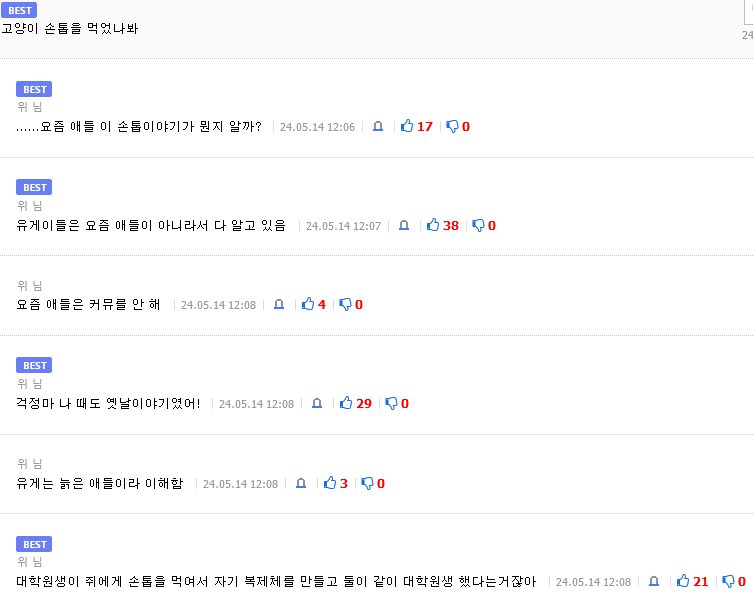753x603 pixels.
Task: Click the bell icon on the 38-like comment
Action: click(x=404, y=226)
